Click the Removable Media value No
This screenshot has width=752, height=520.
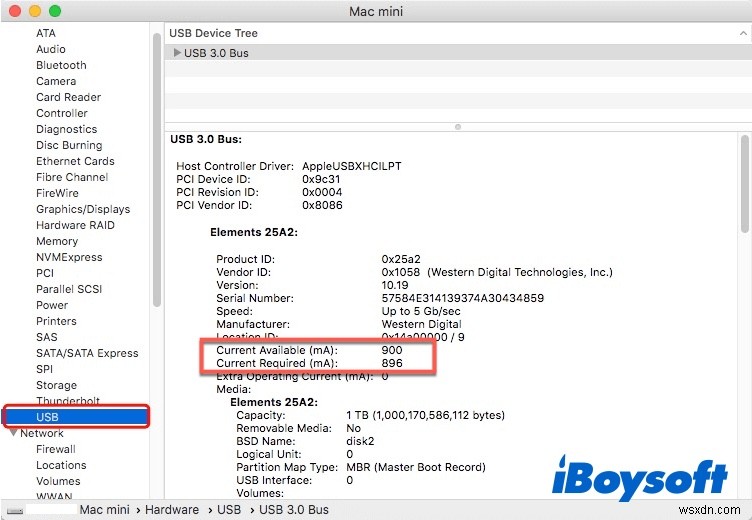point(353,428)
